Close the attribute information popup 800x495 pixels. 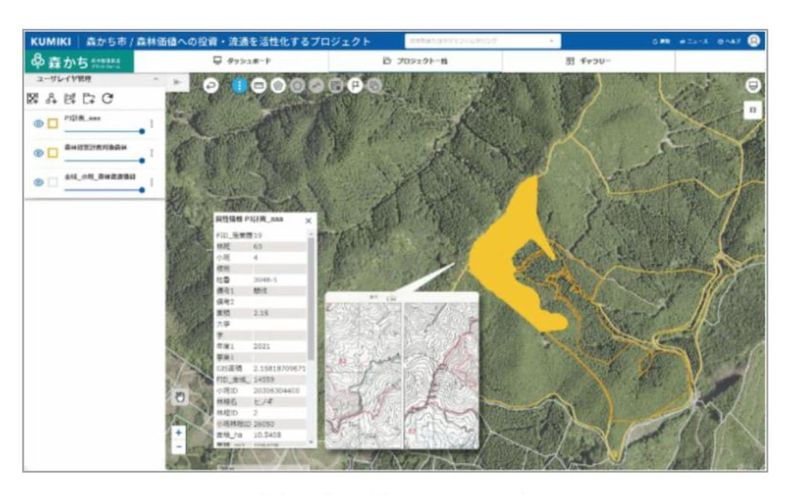click(308, 221)
